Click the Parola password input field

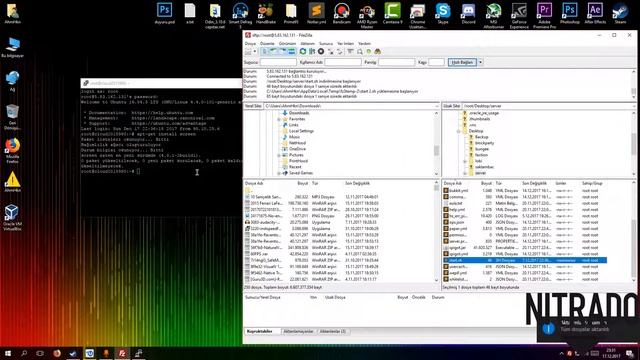tap(396, 62)
